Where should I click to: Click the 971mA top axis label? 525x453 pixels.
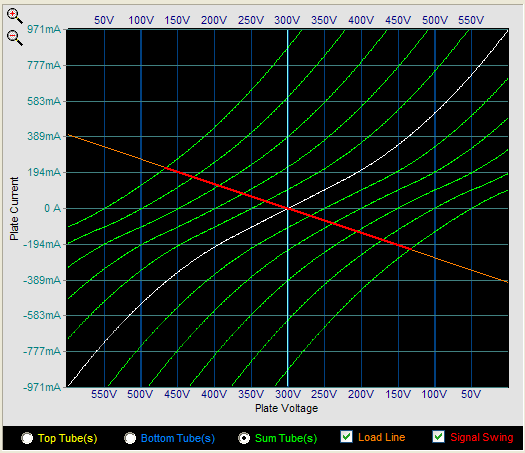point(44,29)
